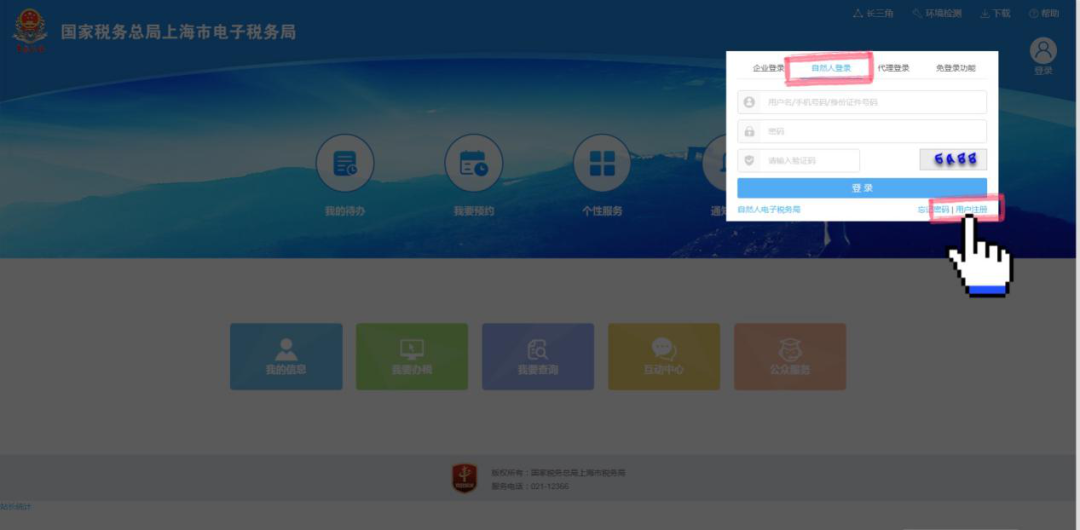This screenshot has width=1080, height=530.
Task: Open the 自然人电子税务局 link
Action: 769,210
